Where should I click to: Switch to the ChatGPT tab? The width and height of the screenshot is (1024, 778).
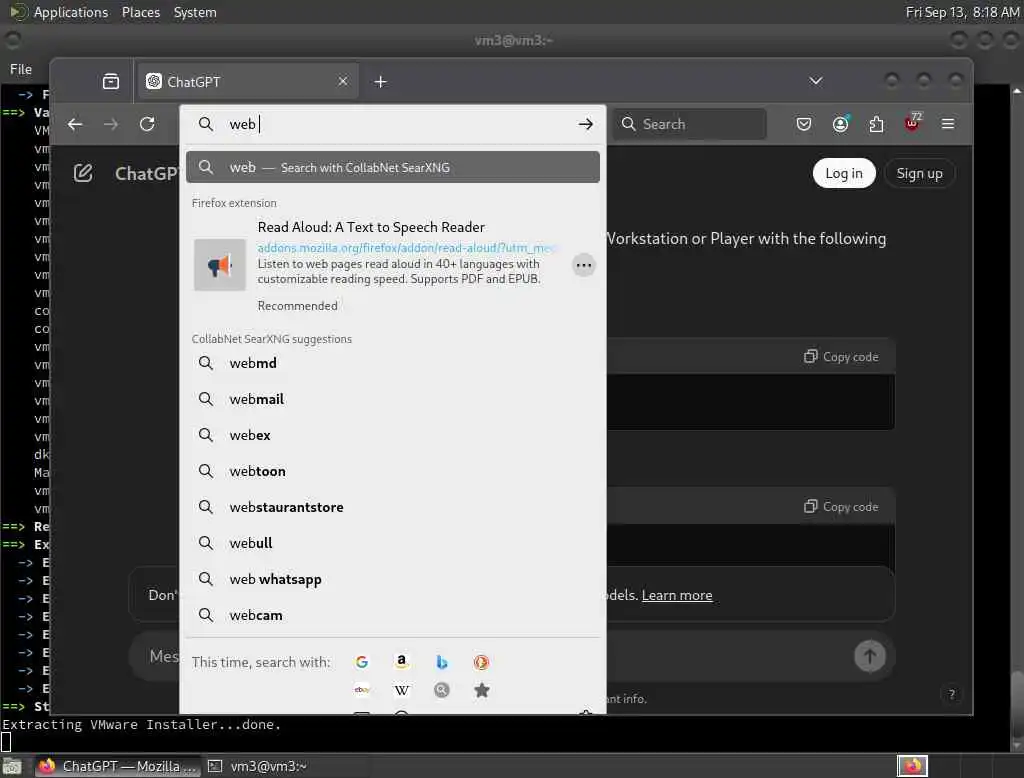coord(248,82)
